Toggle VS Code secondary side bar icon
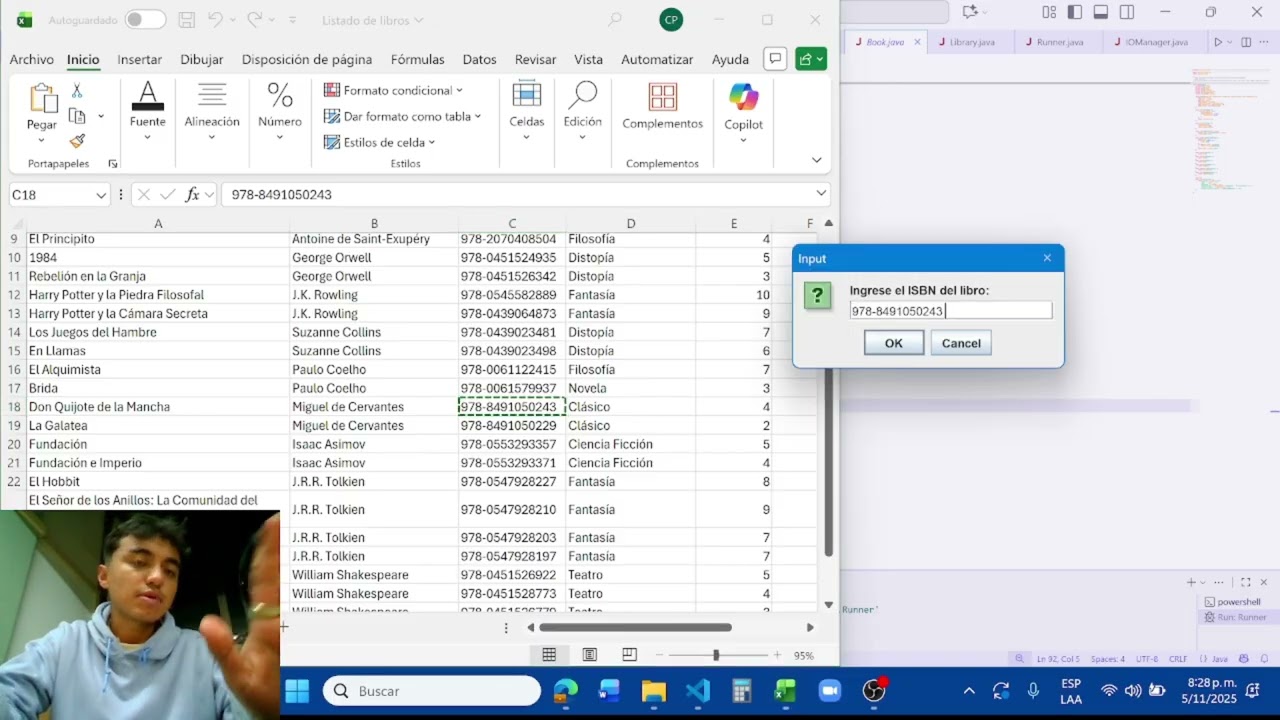 tap(1127, 12)
